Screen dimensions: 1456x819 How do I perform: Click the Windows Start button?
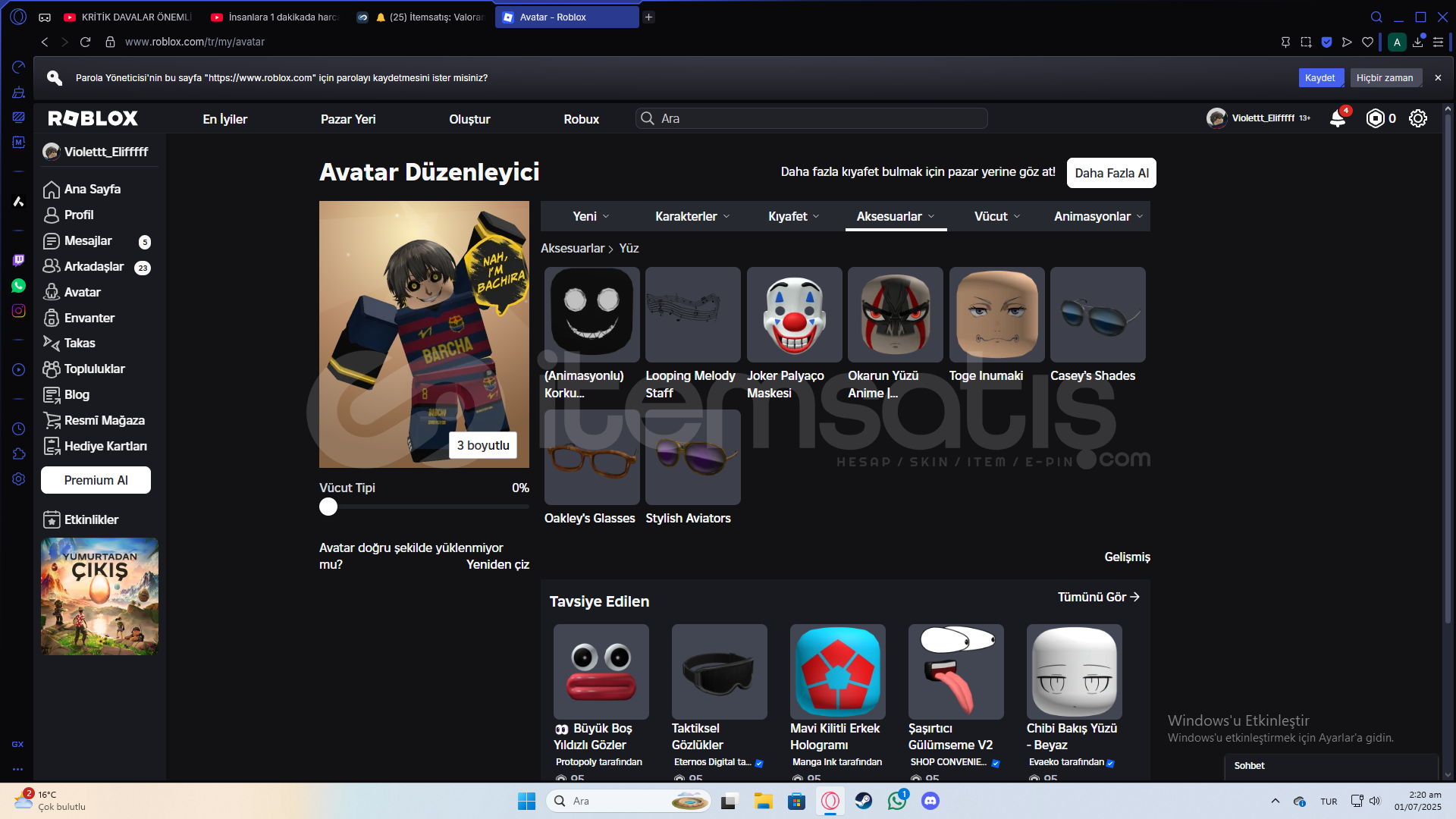(526, 801)
